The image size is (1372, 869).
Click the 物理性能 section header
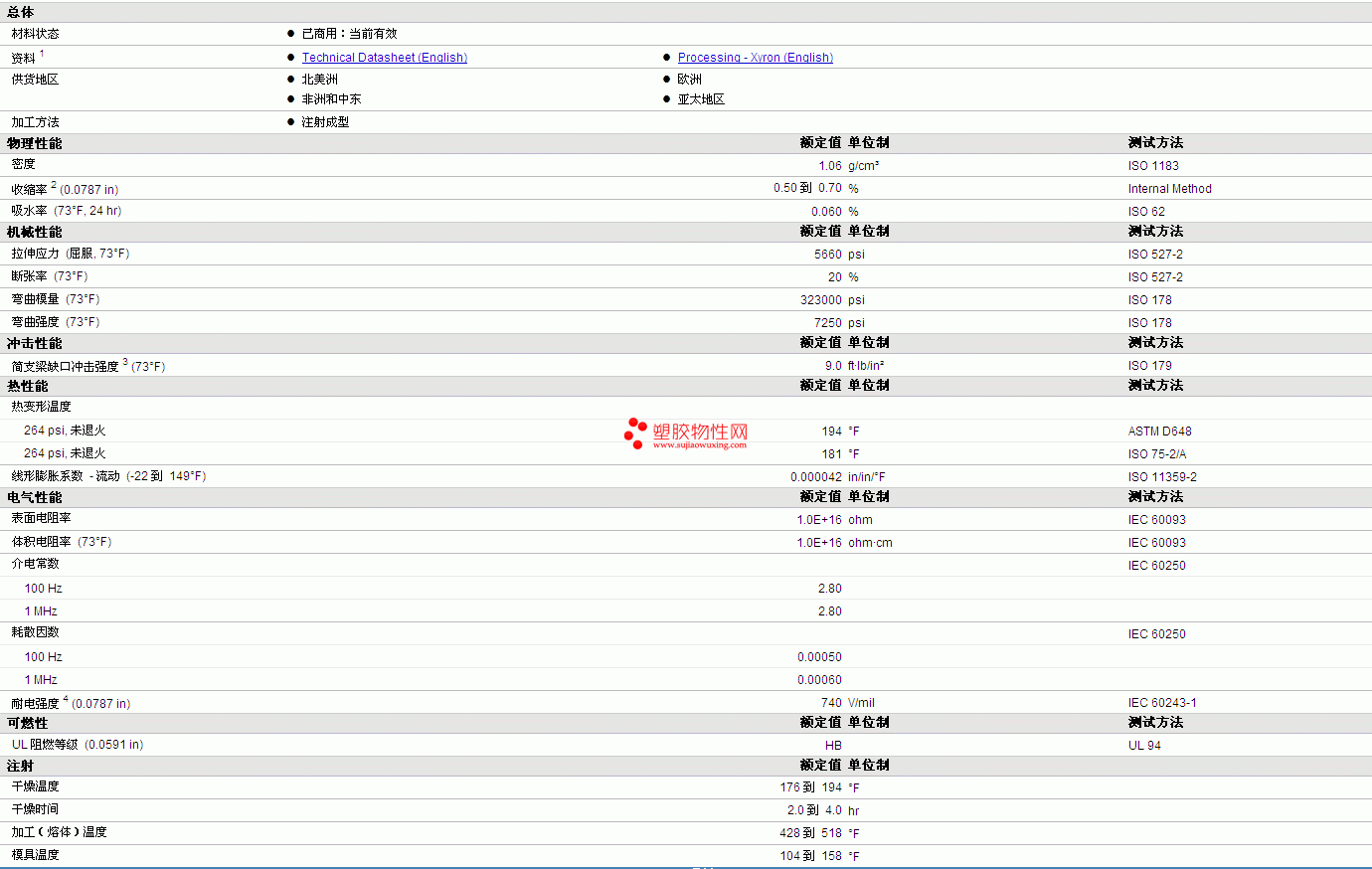click(35, 143)
